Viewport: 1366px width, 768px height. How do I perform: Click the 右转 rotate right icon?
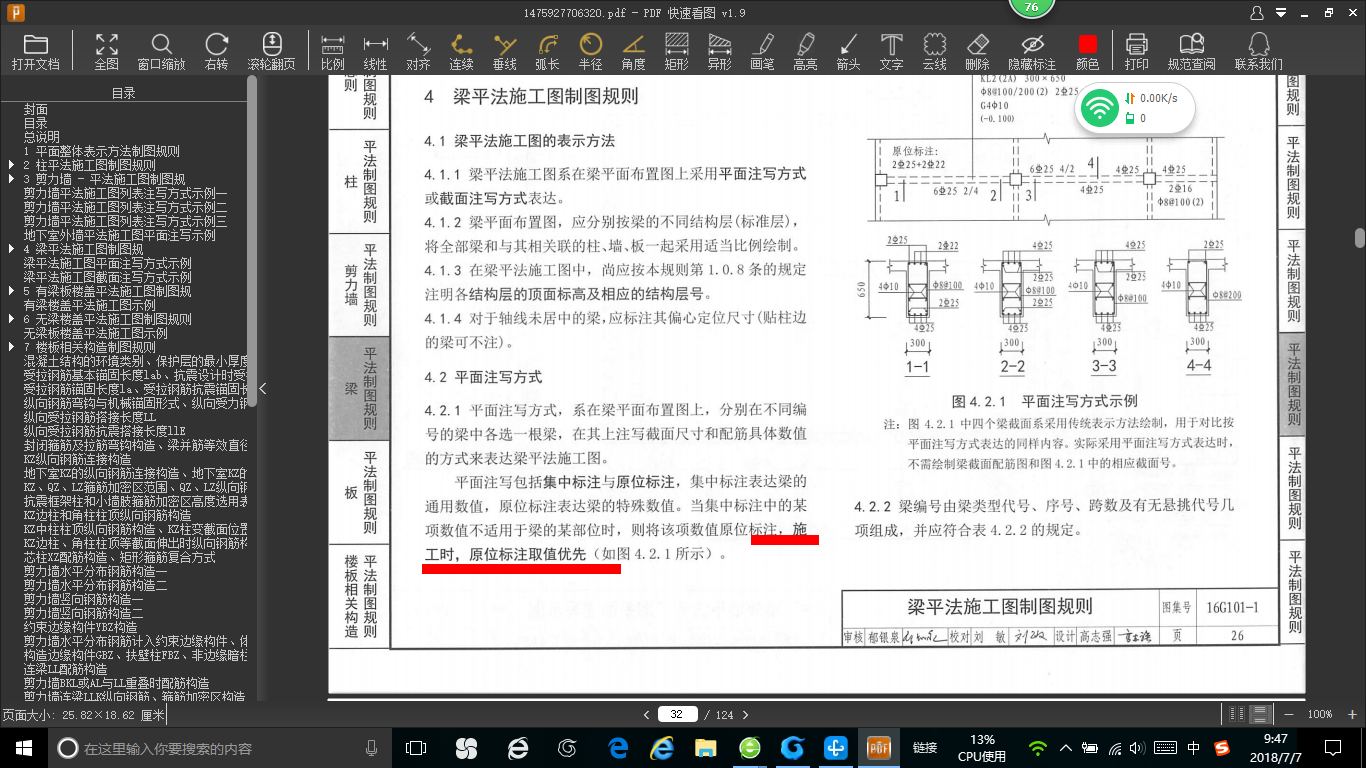point(216,52)
